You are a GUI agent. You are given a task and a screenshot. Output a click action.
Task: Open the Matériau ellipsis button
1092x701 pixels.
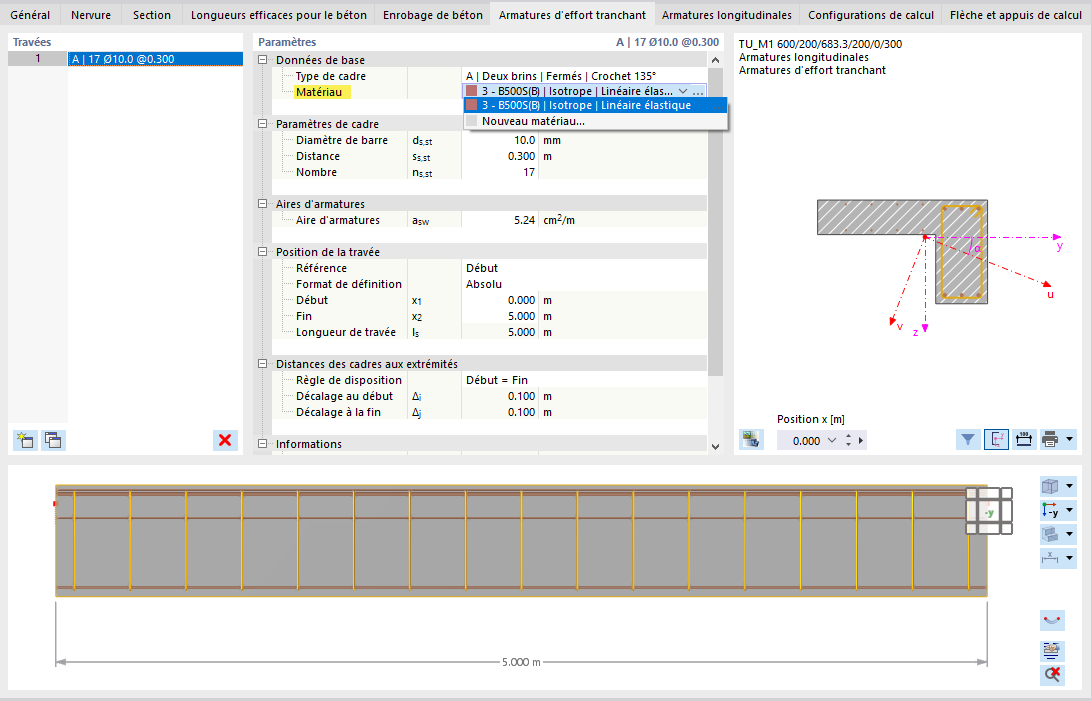click(x=698, y=91)
